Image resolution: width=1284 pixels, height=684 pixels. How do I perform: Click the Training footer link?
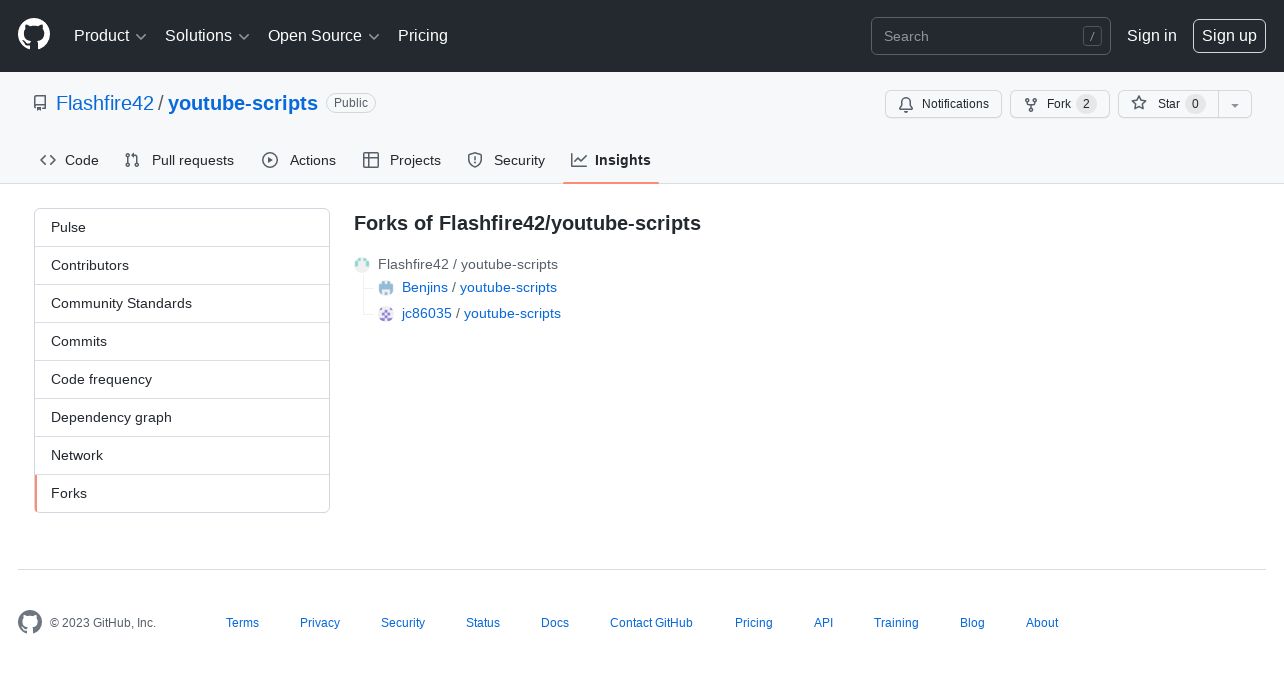[896, 623]
